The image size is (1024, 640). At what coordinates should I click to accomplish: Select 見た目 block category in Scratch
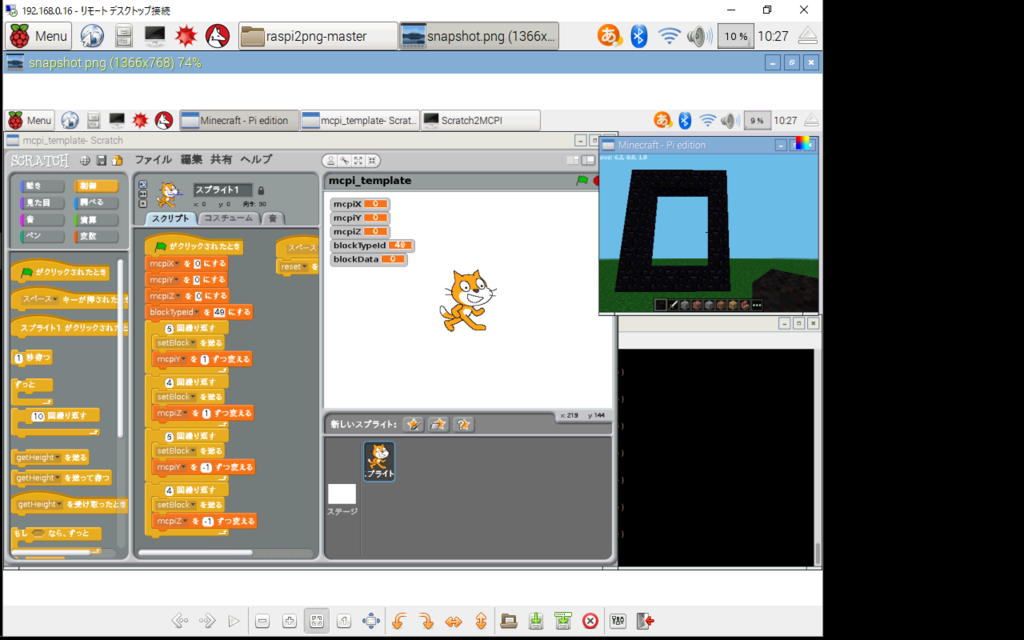coord(42,202)
